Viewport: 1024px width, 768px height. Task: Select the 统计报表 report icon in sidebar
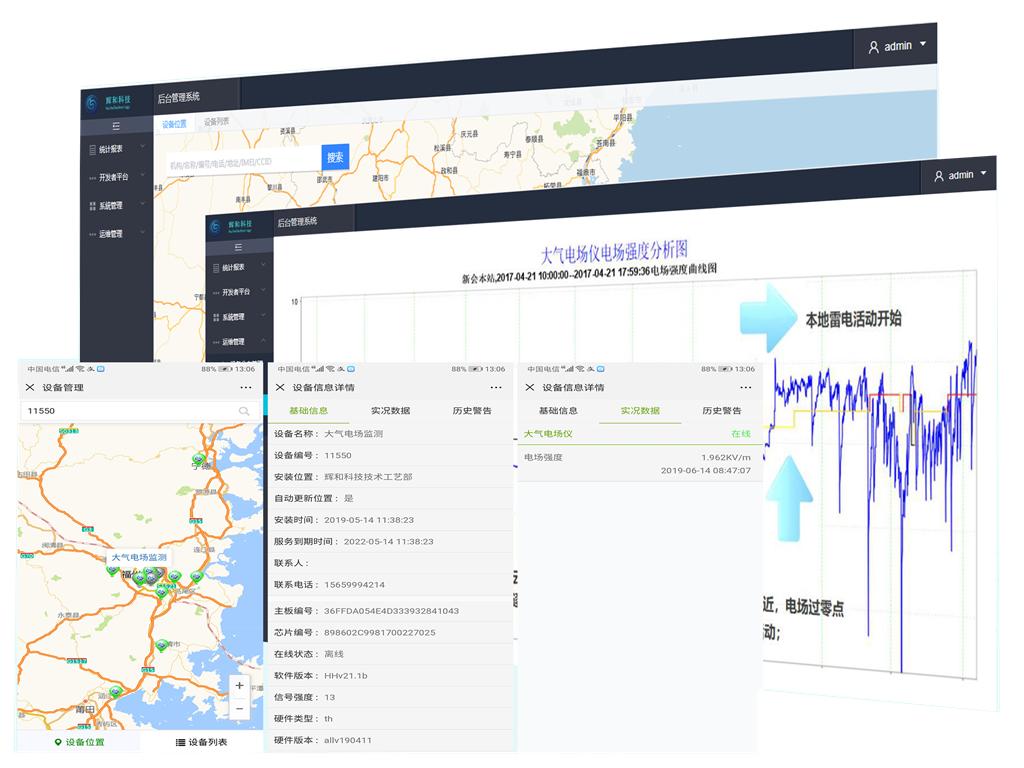(x=91, y=148)
